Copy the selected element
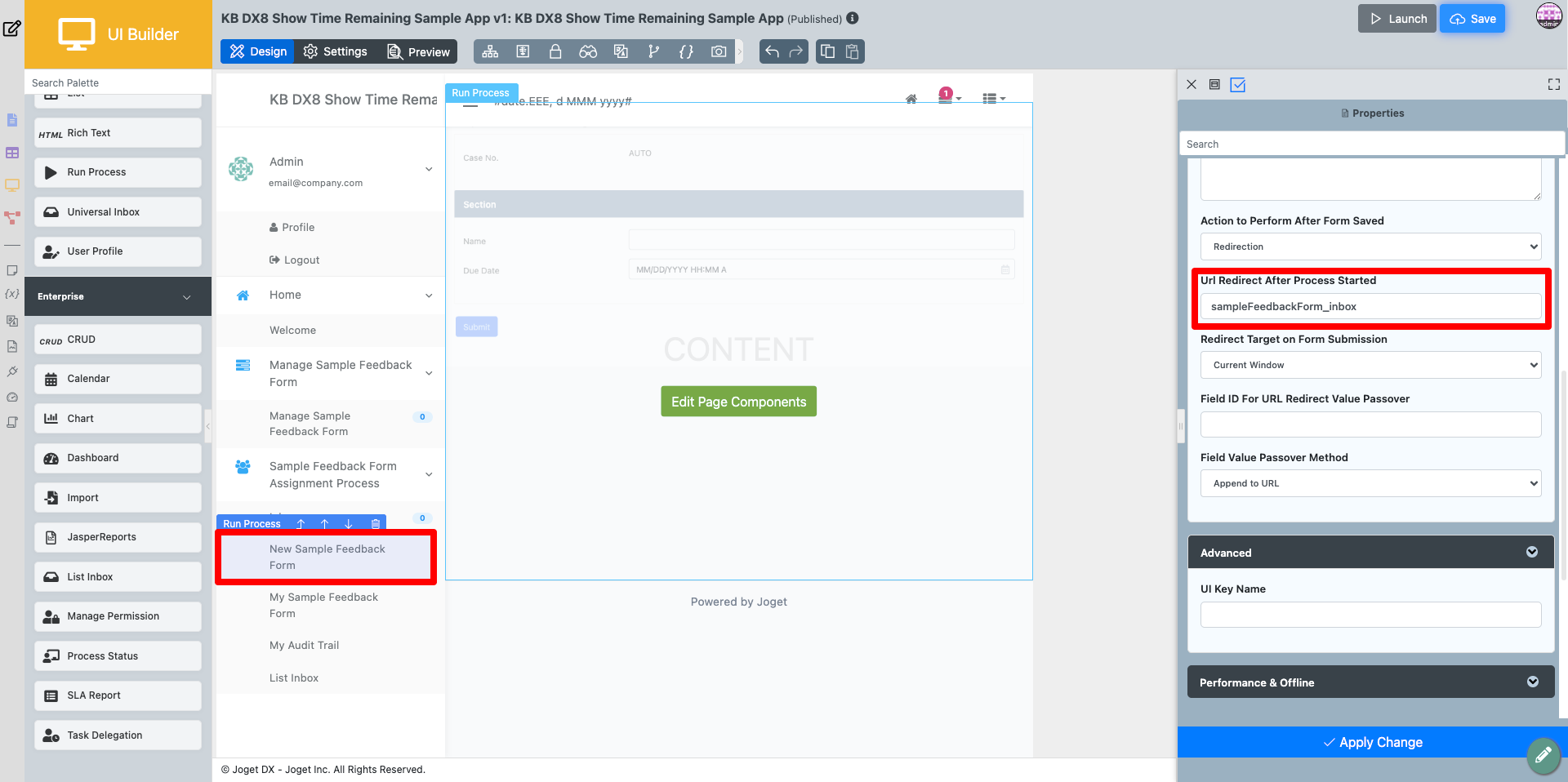Screen dimensions: 1568x782 [x=827, y=51]
